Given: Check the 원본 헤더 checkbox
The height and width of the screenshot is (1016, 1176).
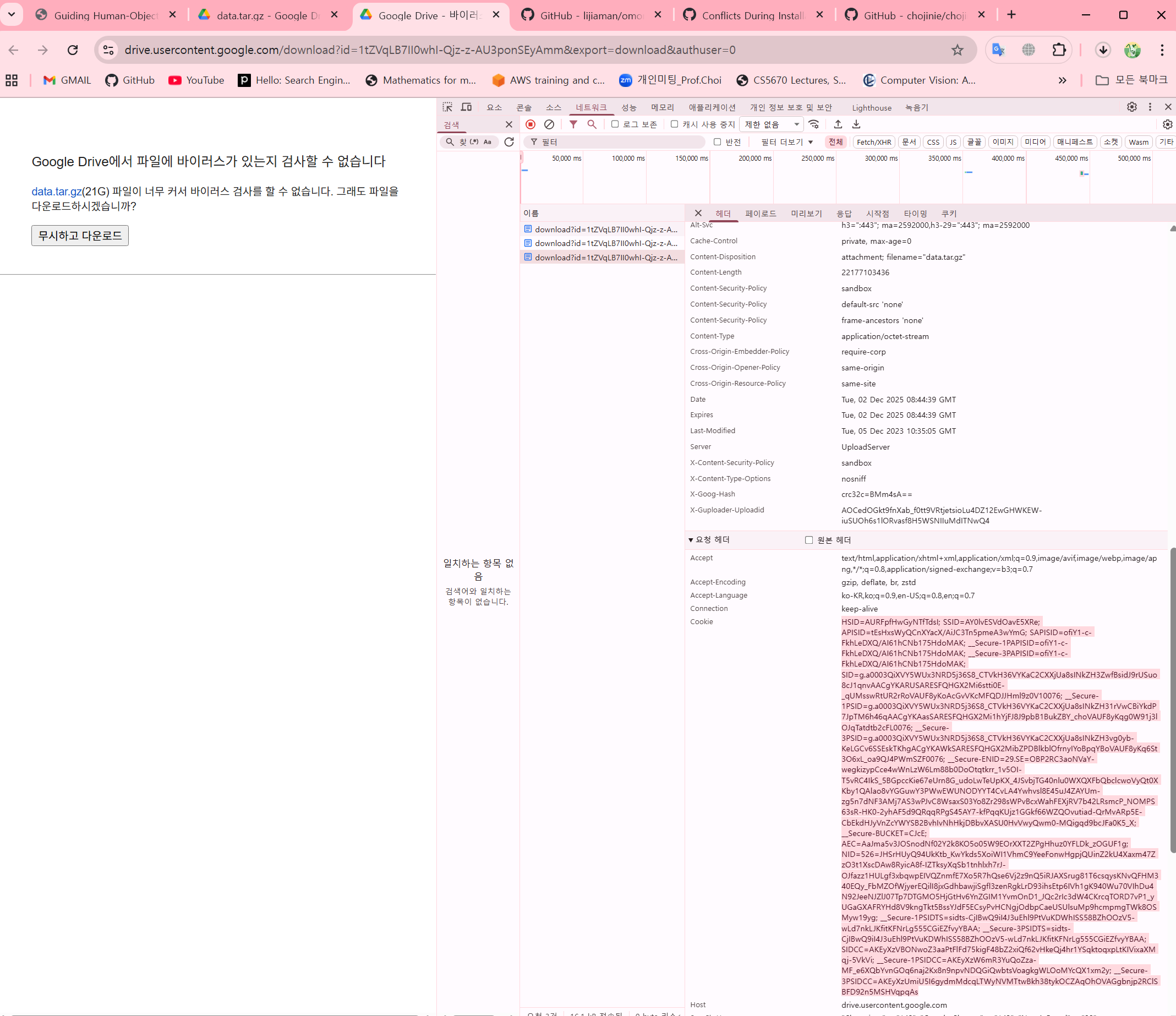Looking at the screenshot, I should [809, 540].
